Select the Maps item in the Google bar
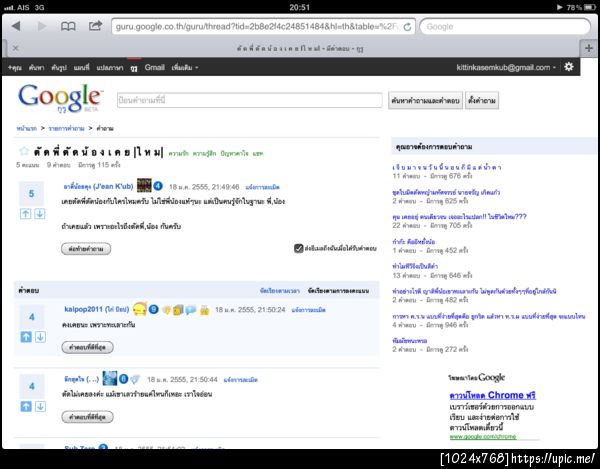Image resolution: width=600 pixels, height=469 pixels. click(82, 68)
